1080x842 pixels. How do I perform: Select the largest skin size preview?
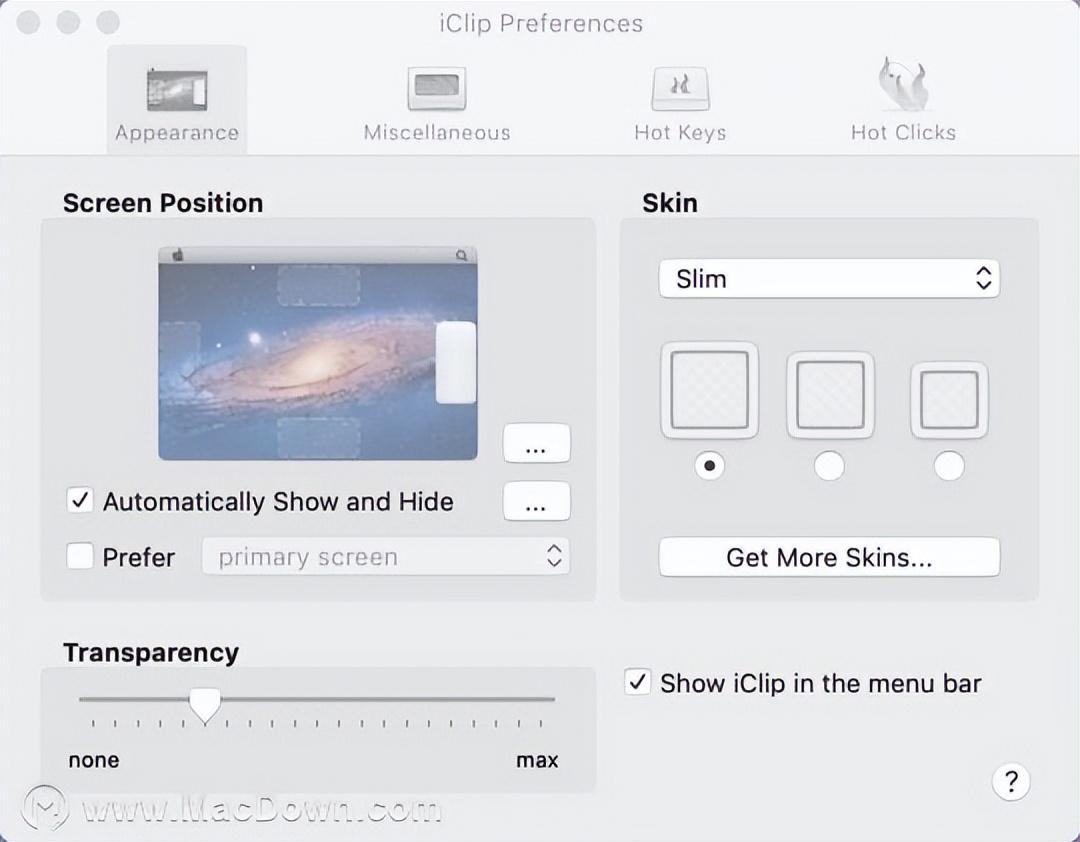coord(710,390)
